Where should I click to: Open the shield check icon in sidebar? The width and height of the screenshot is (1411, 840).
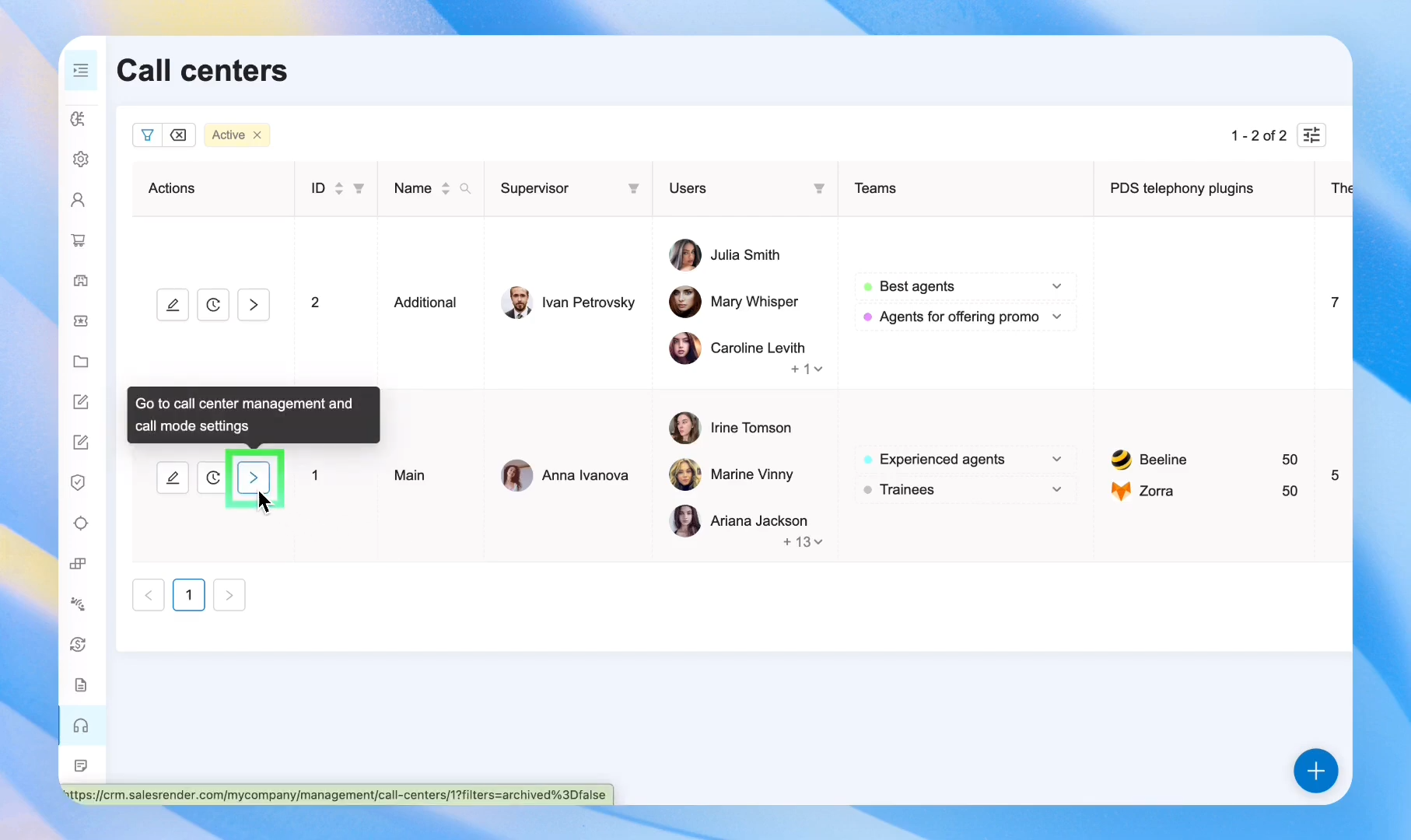click(x=78, y=483)
